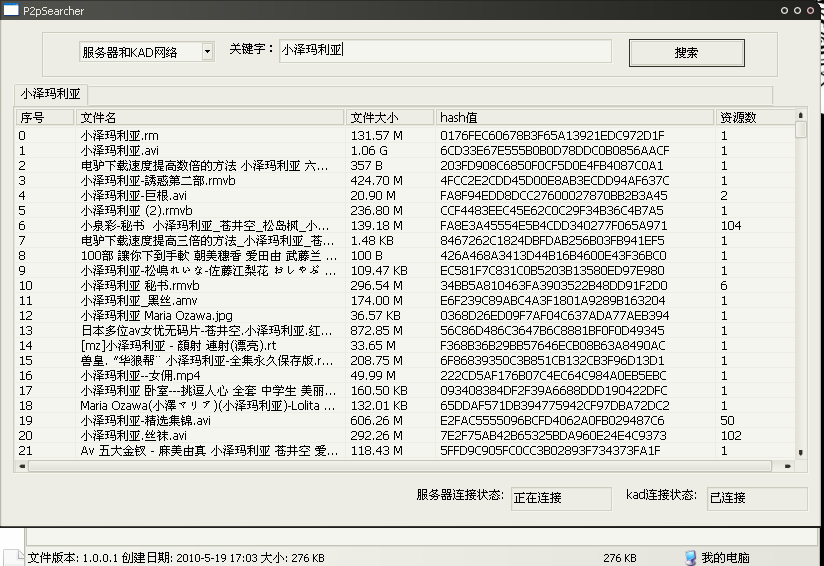Select file size cell 606.26 M
The image size is (824, 566).
(376, 421)
